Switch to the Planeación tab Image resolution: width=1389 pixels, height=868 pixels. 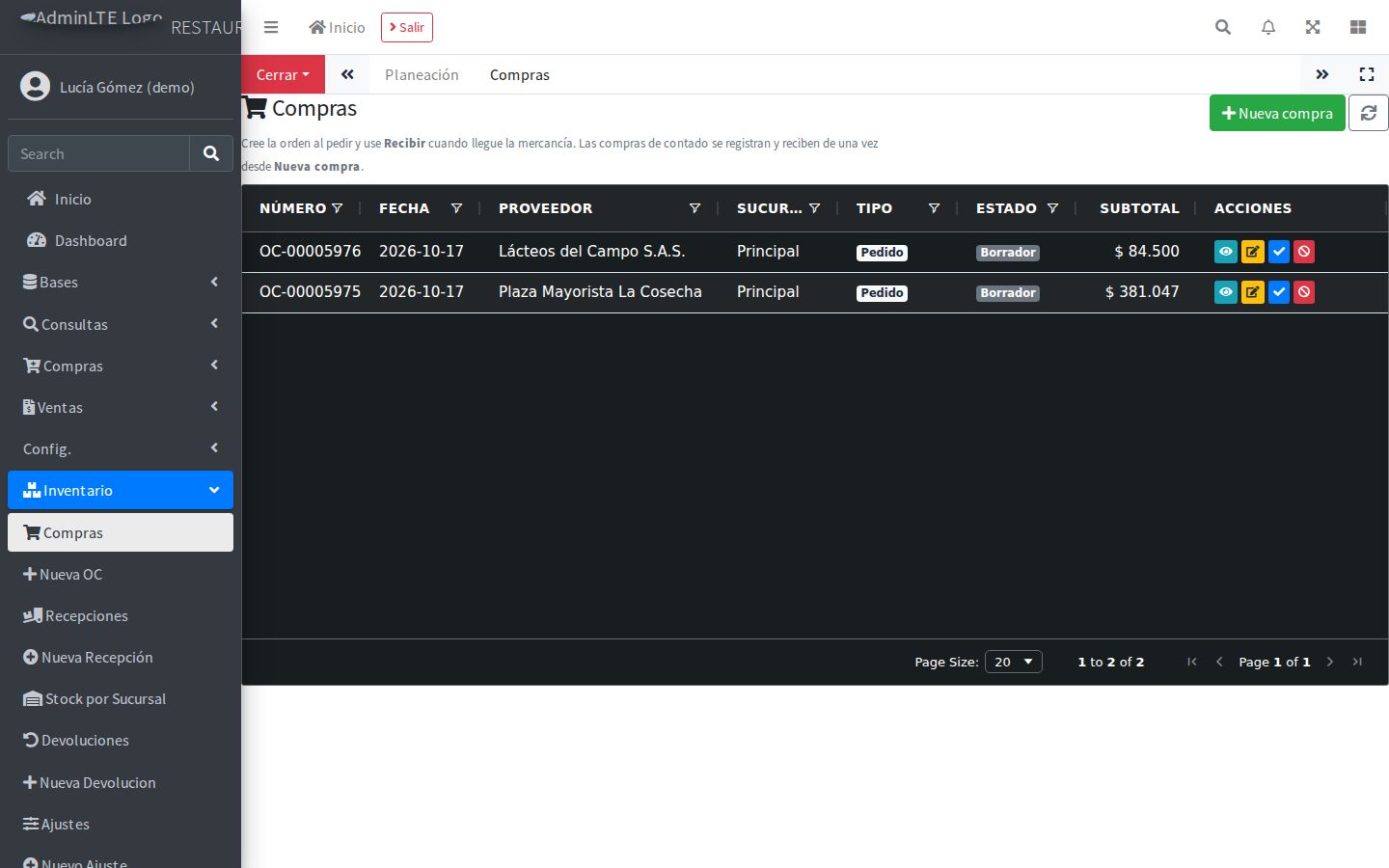click(x=422, y=74)
